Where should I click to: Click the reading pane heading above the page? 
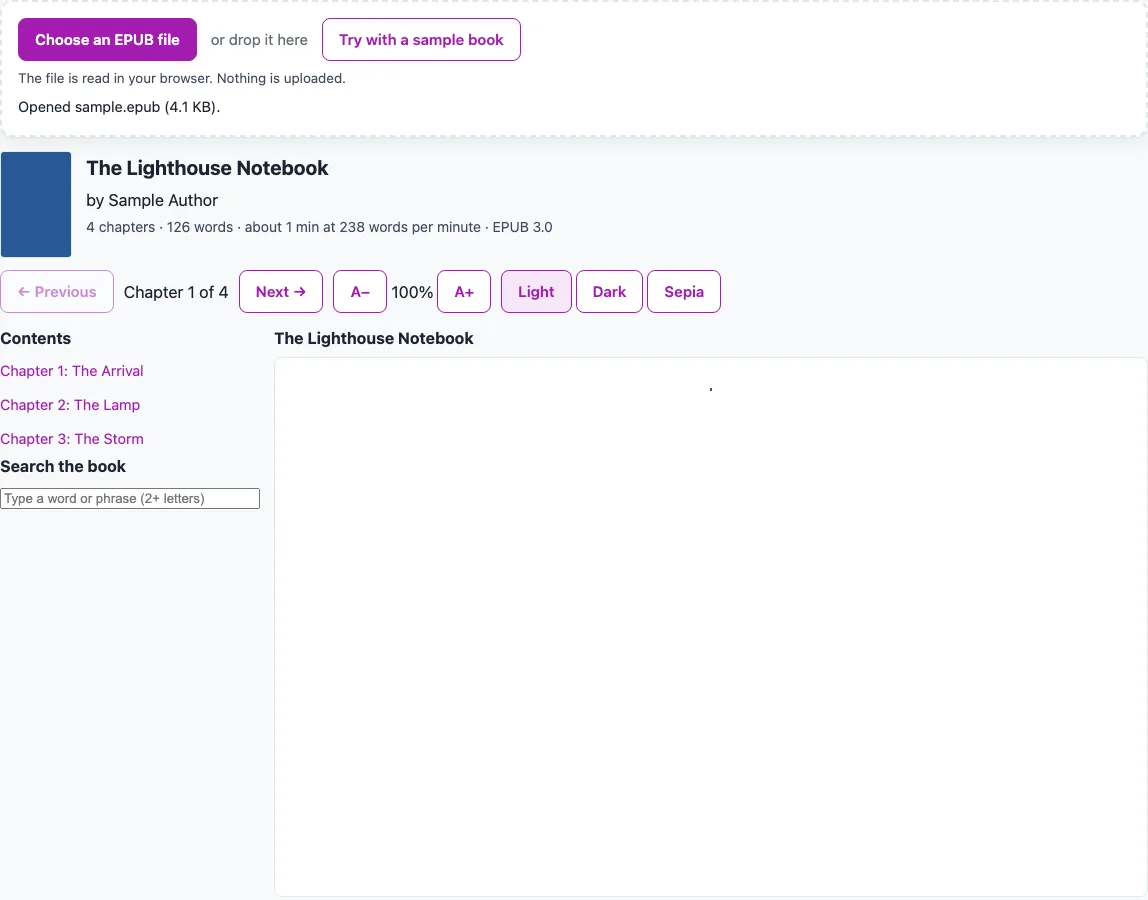(x=374, y=338)
